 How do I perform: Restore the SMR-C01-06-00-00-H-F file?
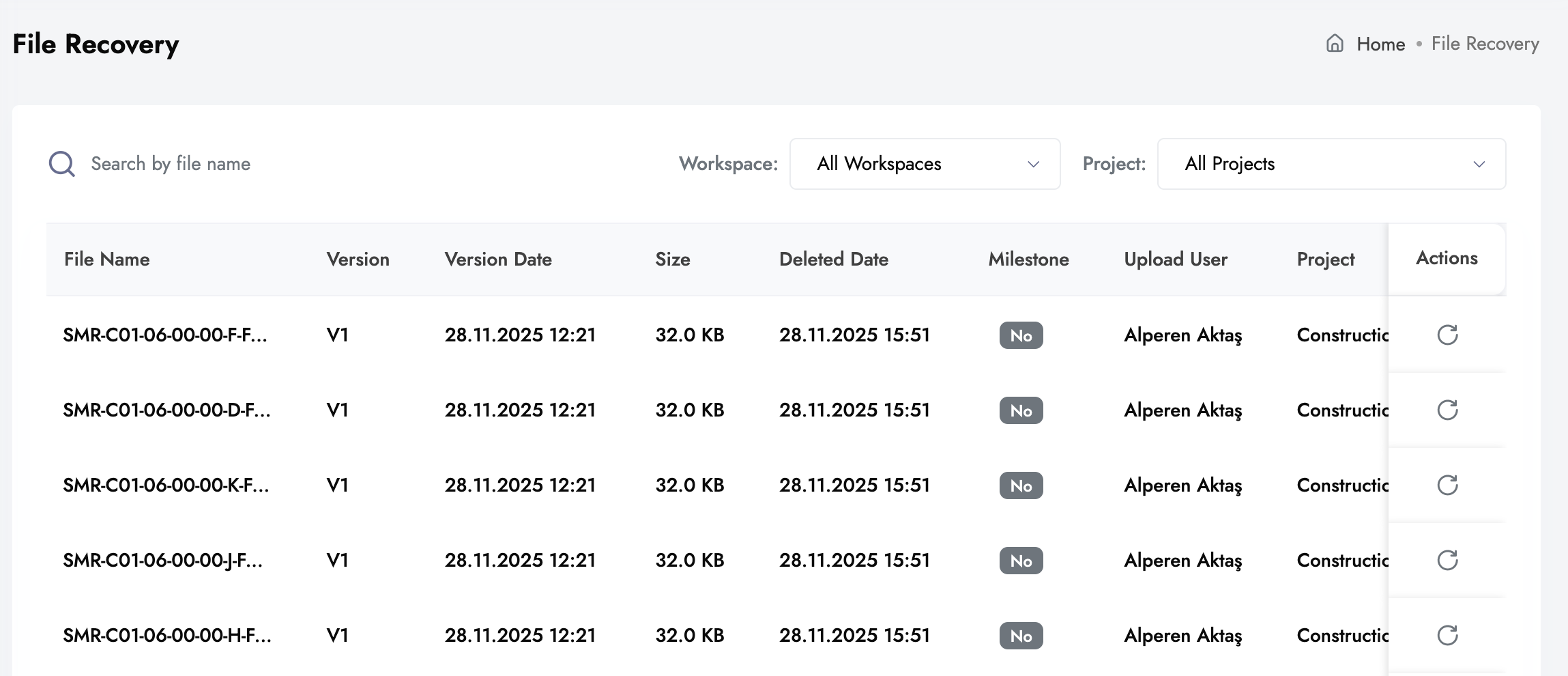coord(1447,635)
